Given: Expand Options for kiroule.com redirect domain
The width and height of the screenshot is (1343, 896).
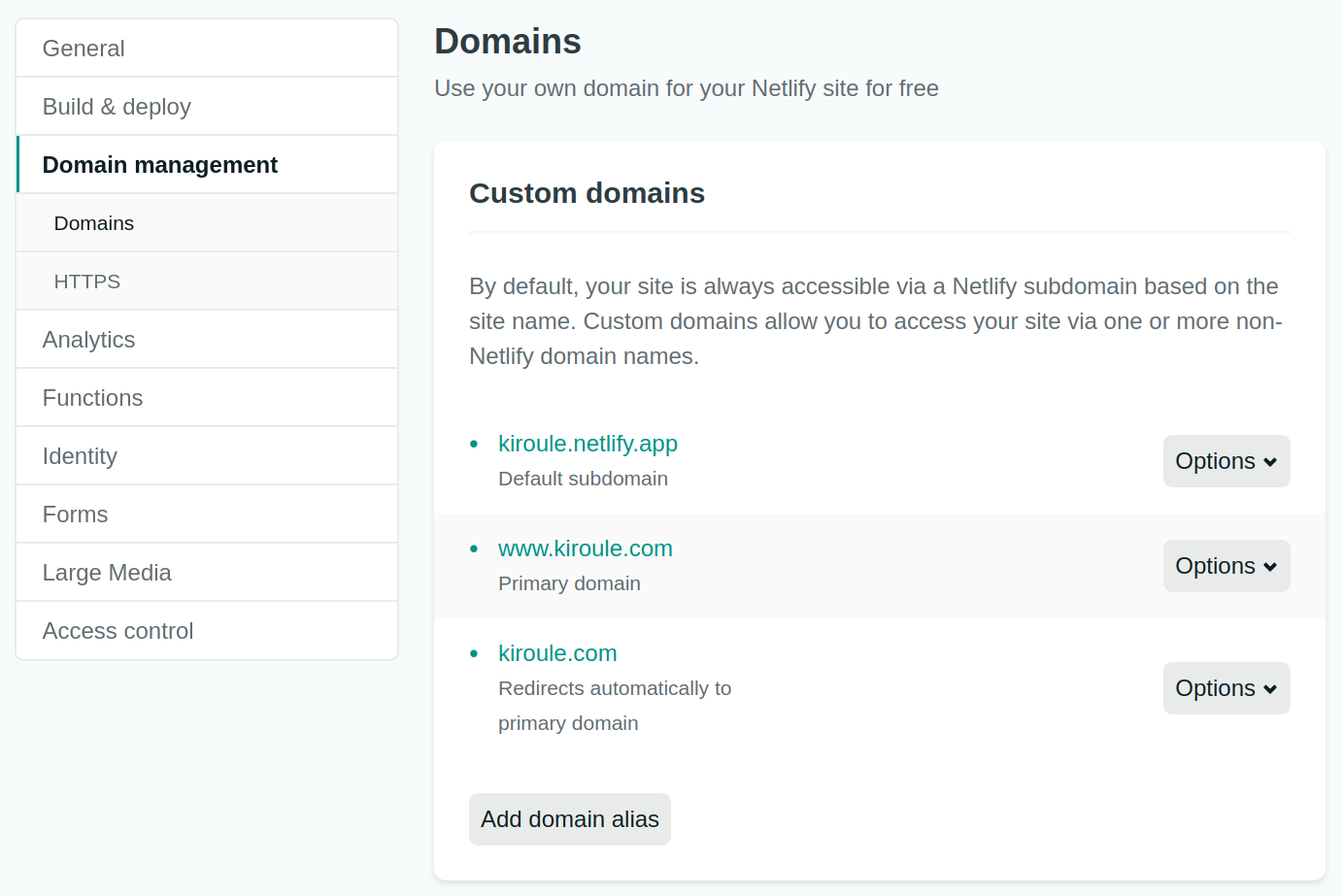Looking at the screenshot, I should tap(1226, 688).
